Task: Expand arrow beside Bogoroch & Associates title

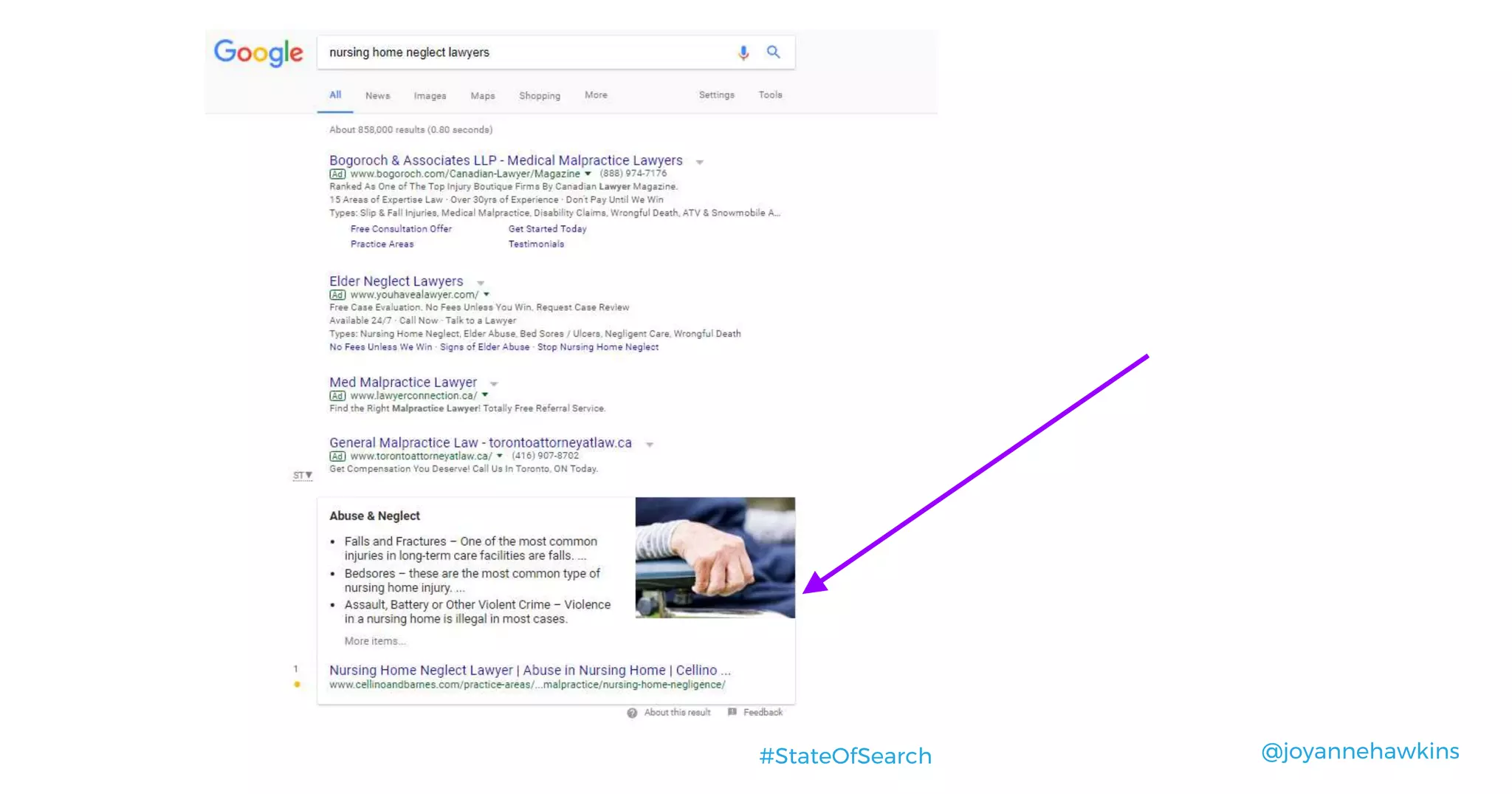Action: coord(699,162)
